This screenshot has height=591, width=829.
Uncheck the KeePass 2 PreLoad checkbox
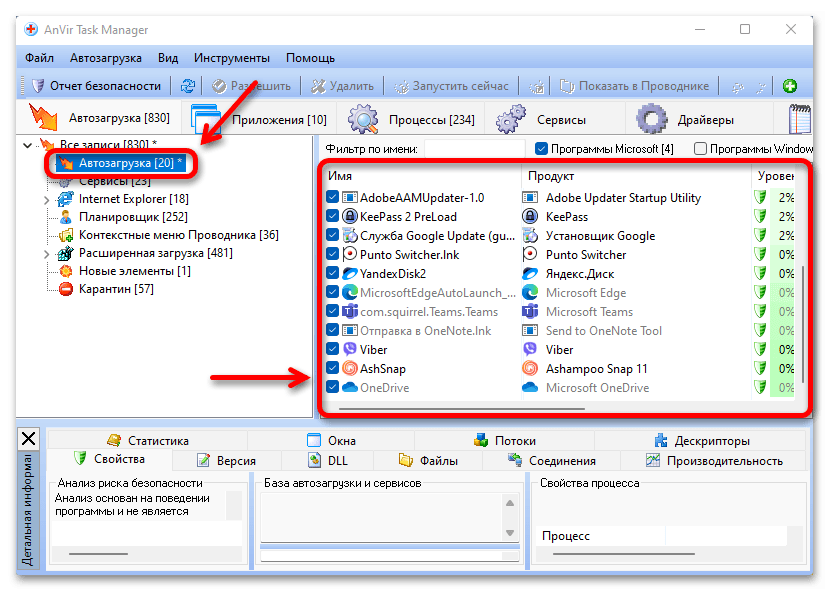coord(332,216)
